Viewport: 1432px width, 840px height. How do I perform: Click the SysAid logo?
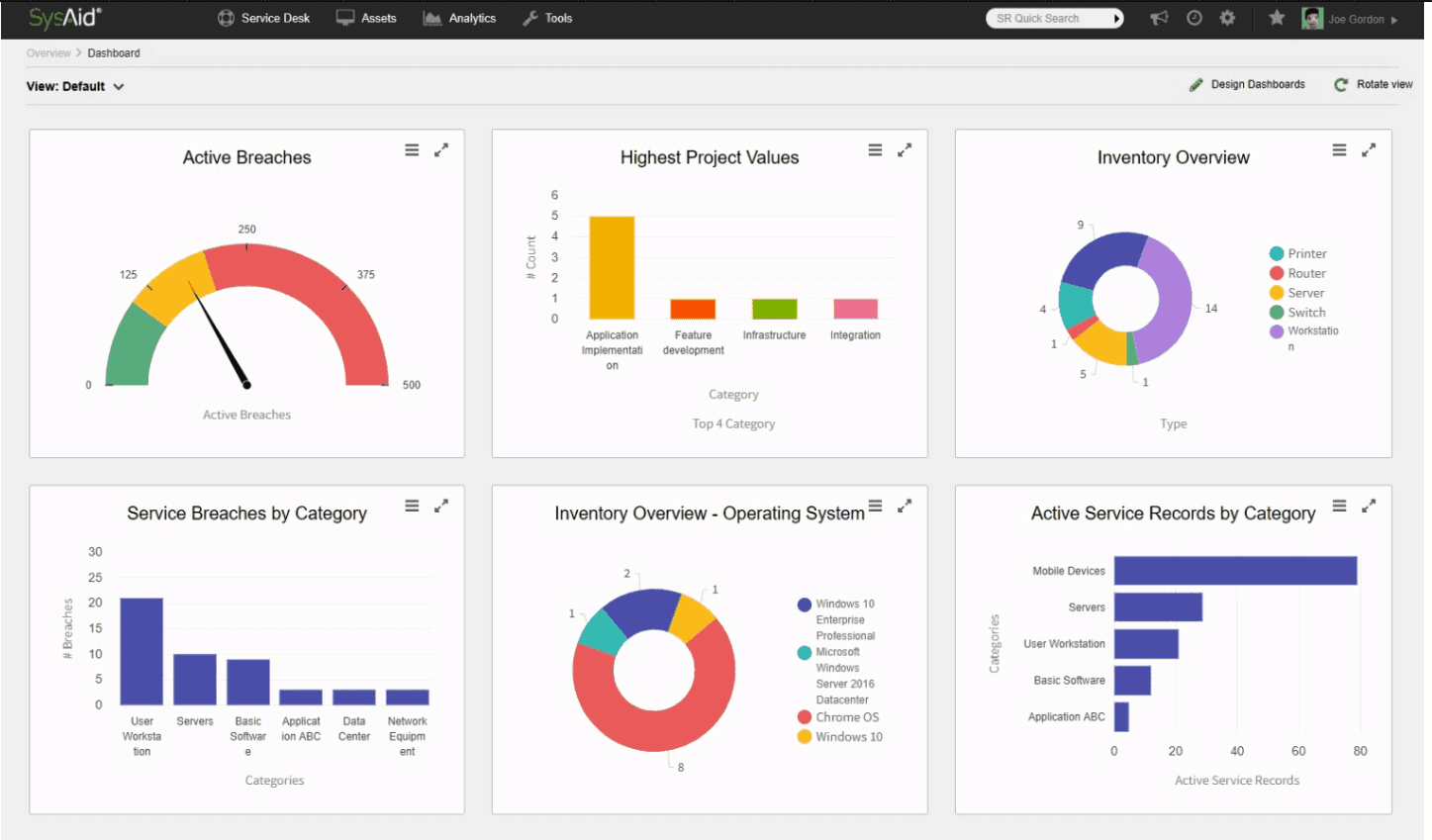tap(64, 18)
